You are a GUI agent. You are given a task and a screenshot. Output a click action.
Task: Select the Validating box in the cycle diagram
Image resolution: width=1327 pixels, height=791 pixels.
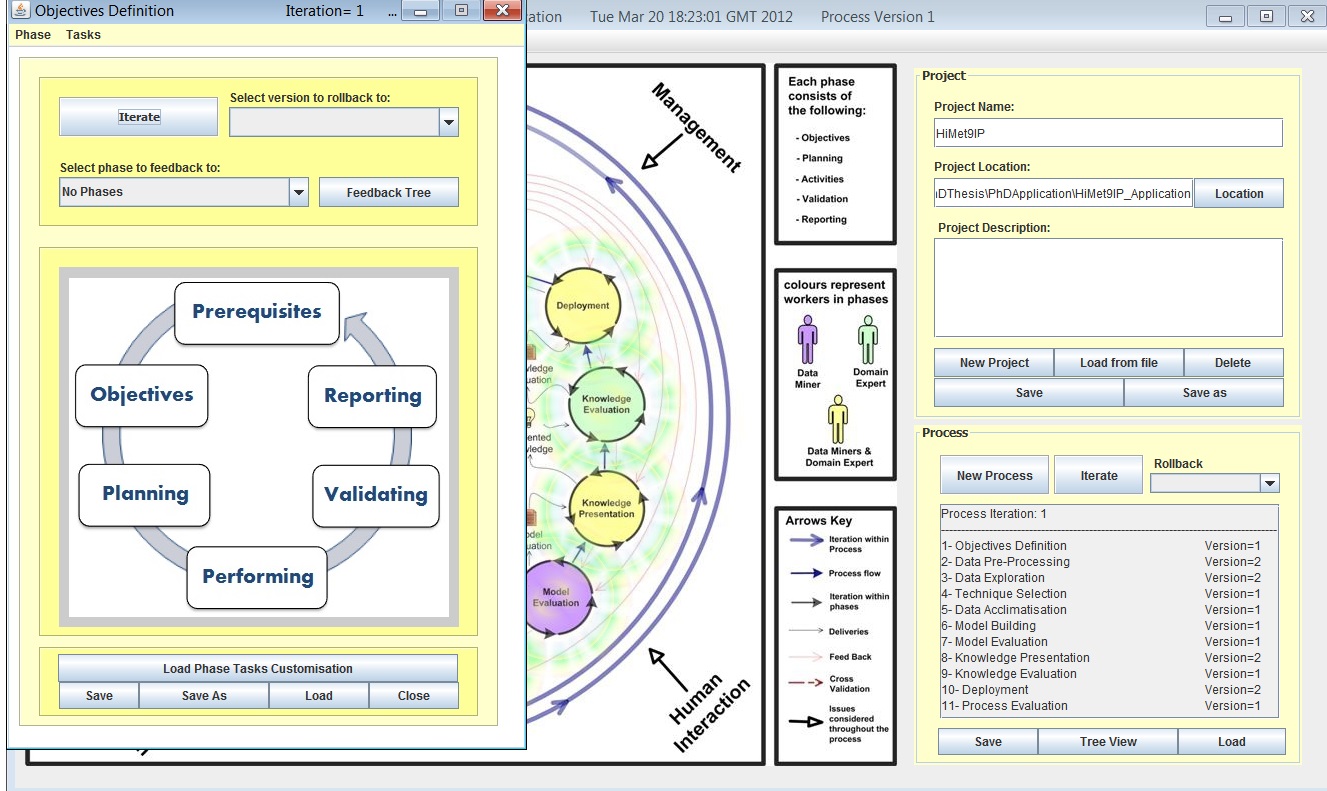pyautogui.click(x=375, y=495)
